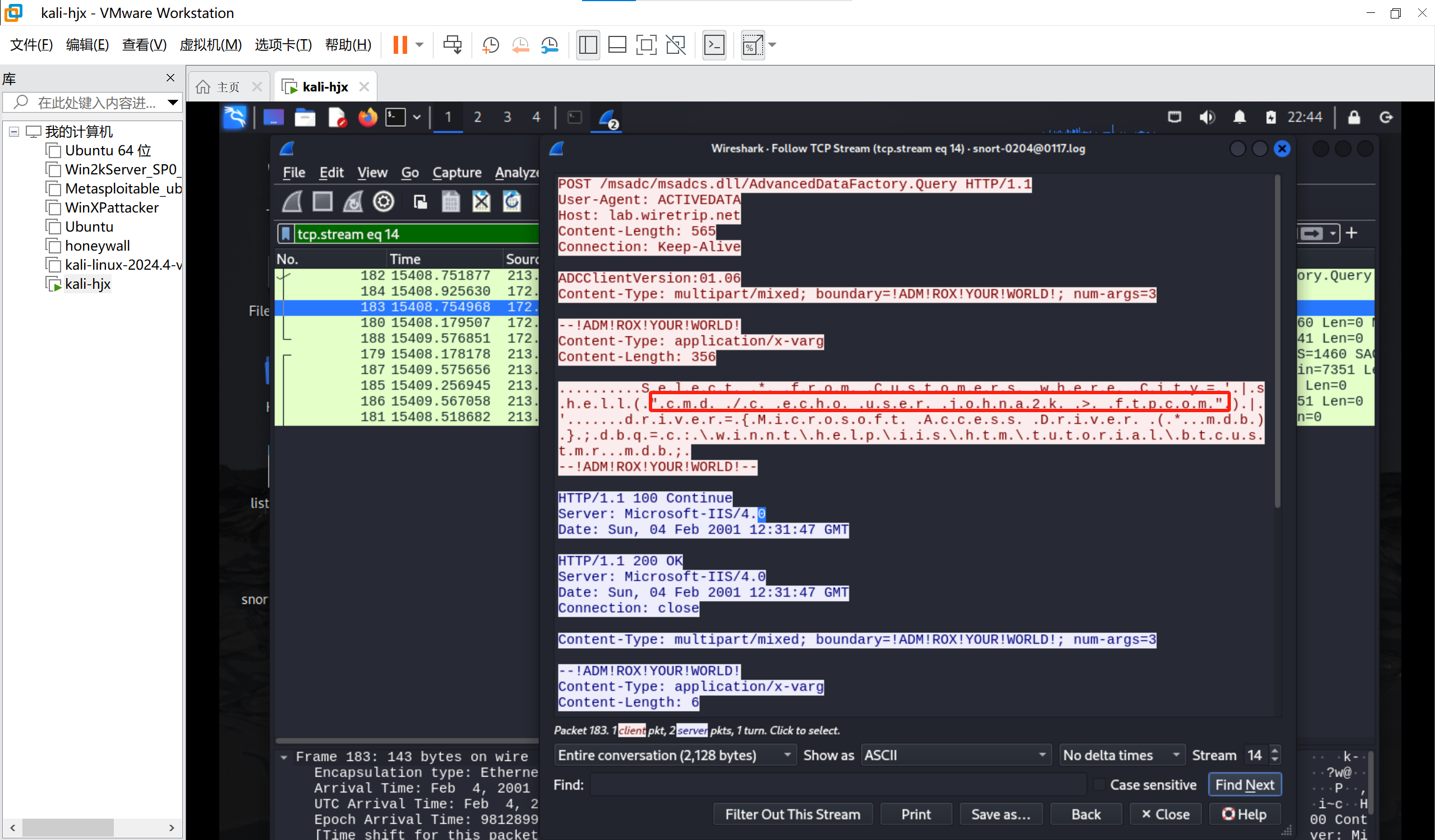This screenshot has width=1435, height=840.
Task: Click the volume speaker icon in Kali panel
Action: point(1207,117)
